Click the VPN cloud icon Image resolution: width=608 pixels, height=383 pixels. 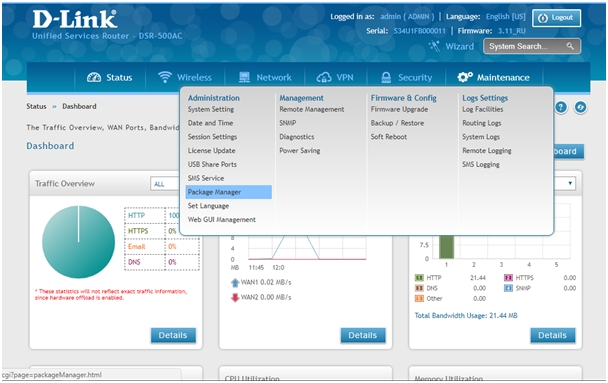click(x=324, y=77)
